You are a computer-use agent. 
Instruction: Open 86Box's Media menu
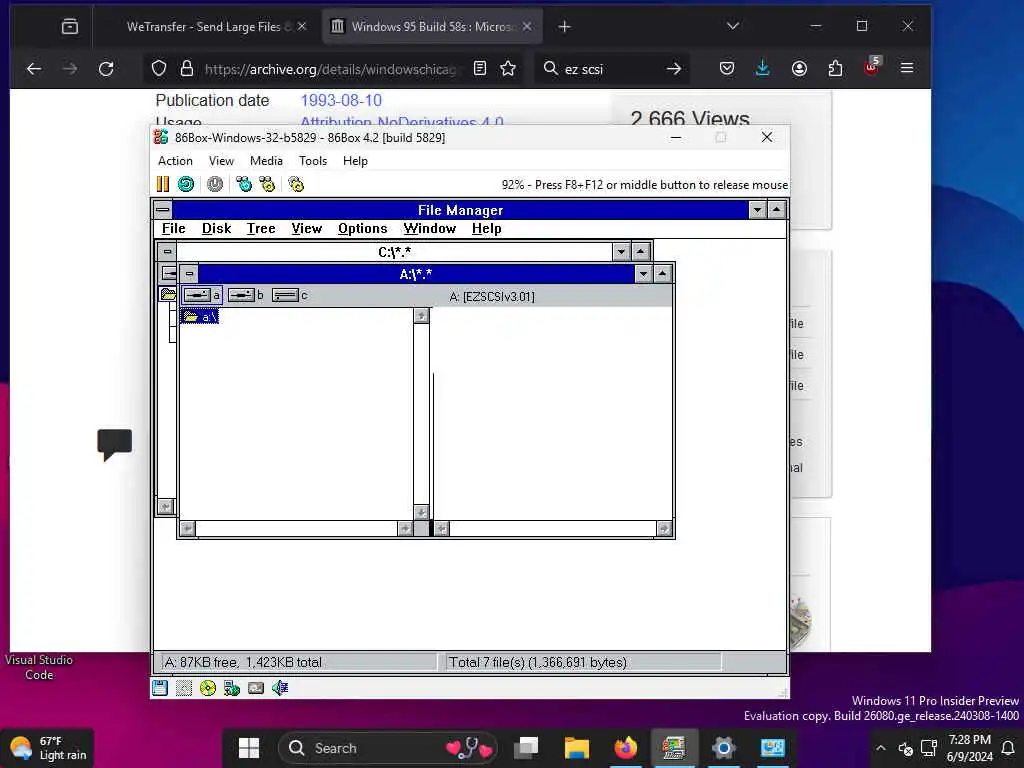tap(266, 161)
